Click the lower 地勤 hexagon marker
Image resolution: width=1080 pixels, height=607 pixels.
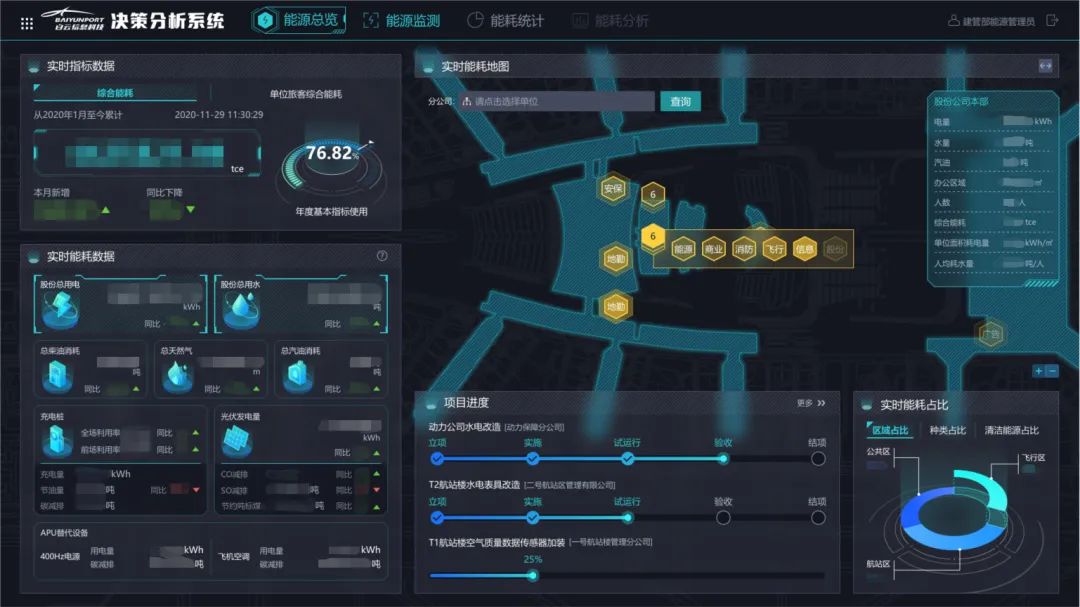[x=616, y=307]
